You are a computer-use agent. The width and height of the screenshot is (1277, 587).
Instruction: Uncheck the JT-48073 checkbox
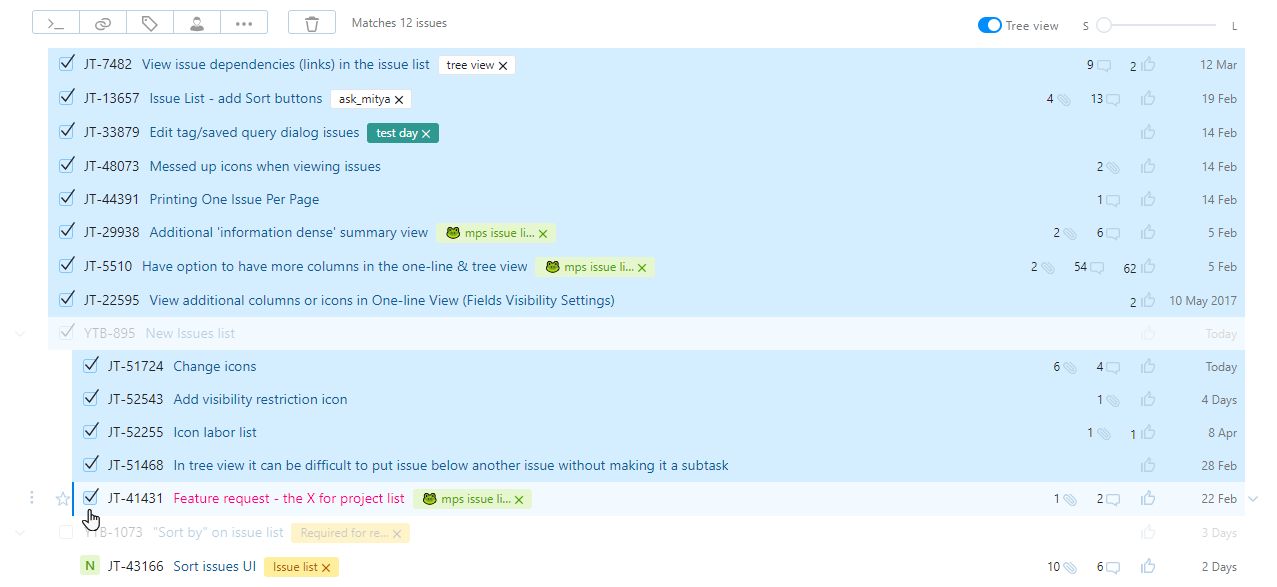tap(67, 165)
